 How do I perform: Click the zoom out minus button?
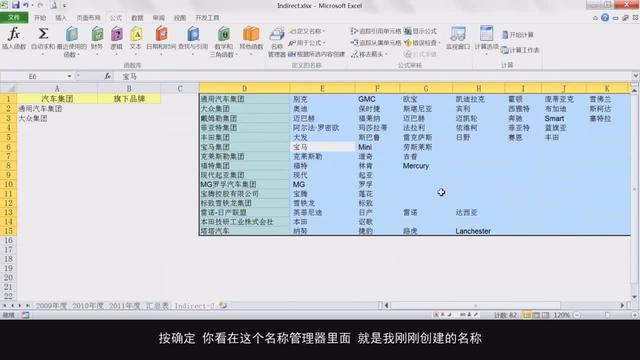(x=577, y=315)
